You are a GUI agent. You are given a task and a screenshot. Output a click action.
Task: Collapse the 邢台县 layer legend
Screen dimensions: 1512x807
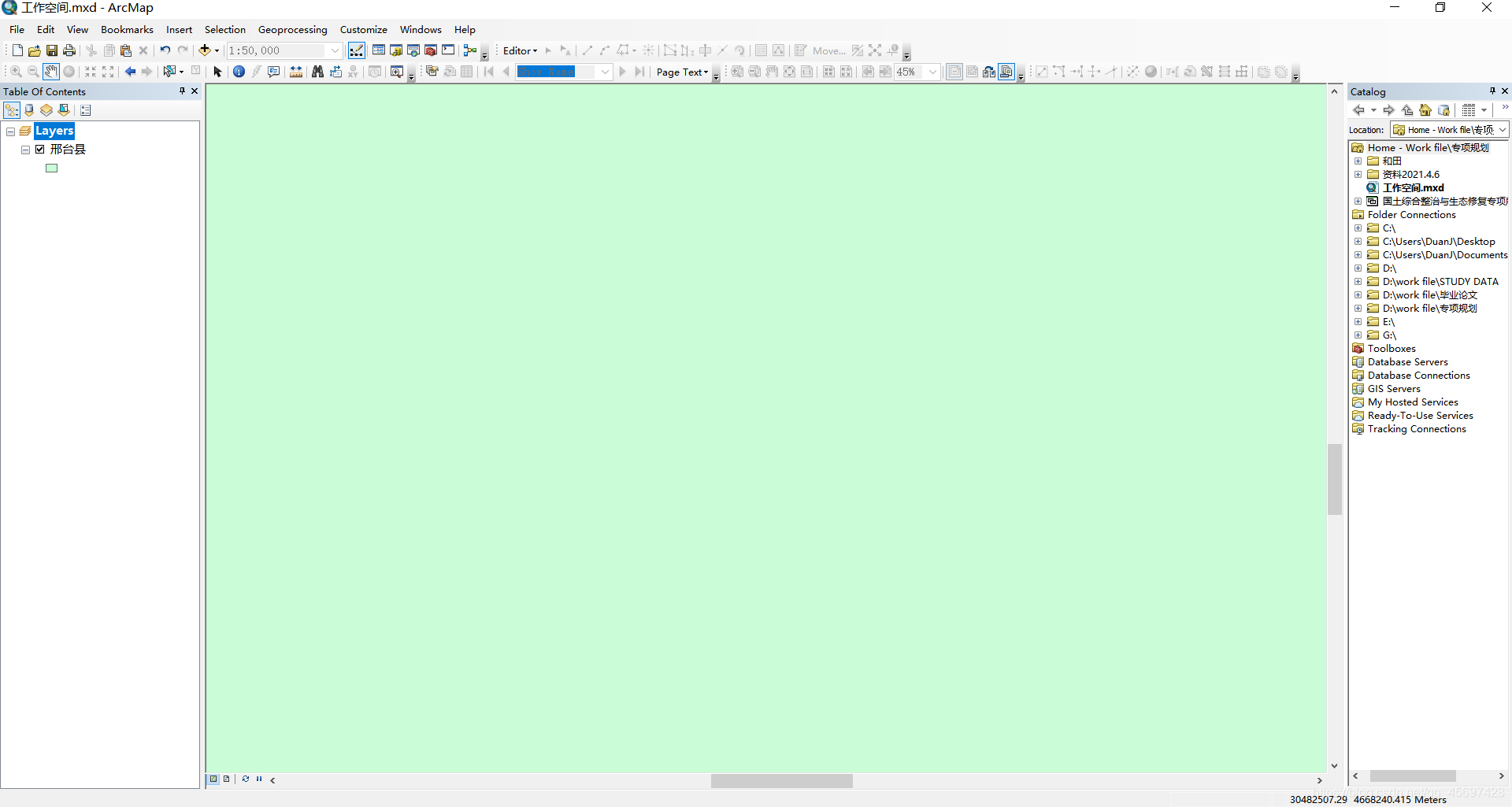(25, 150)
